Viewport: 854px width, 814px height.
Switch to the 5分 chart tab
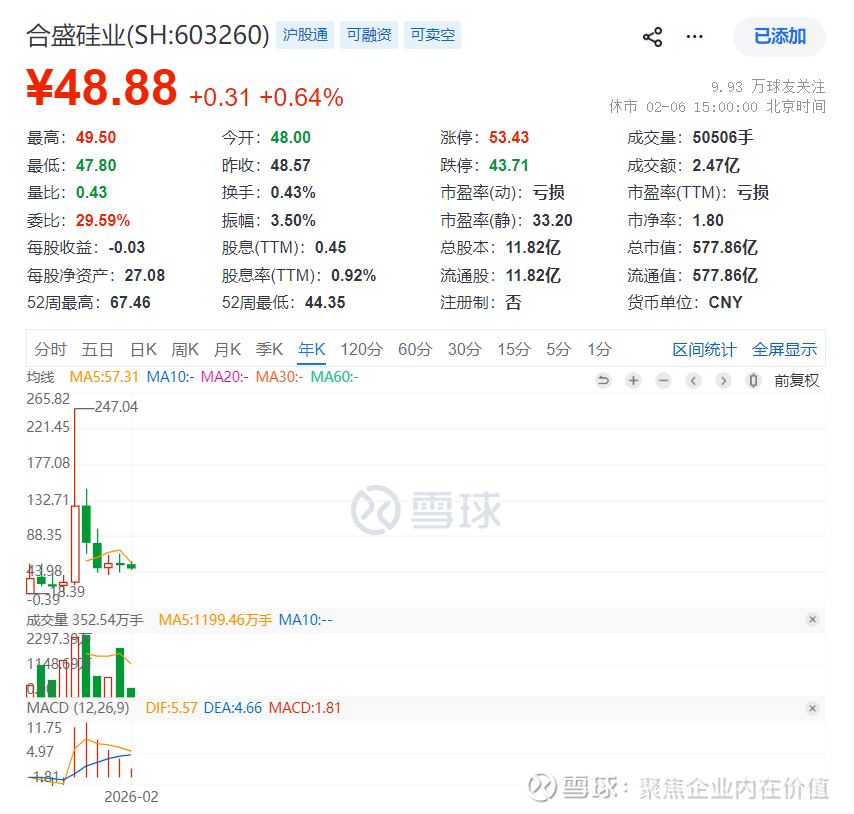pyautogui.click(x=559, y=349)
